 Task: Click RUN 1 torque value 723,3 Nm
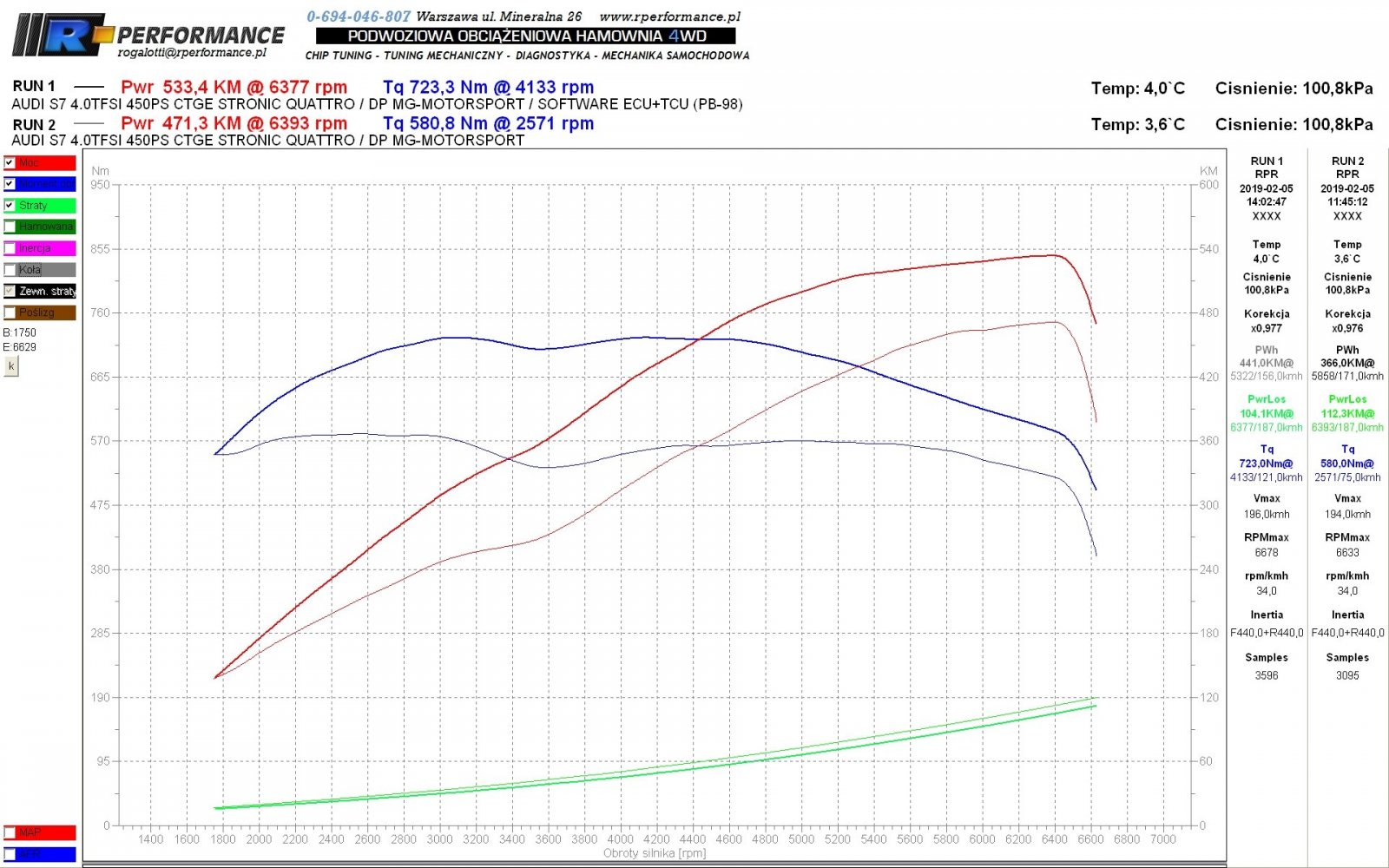[x=447, y=87]
